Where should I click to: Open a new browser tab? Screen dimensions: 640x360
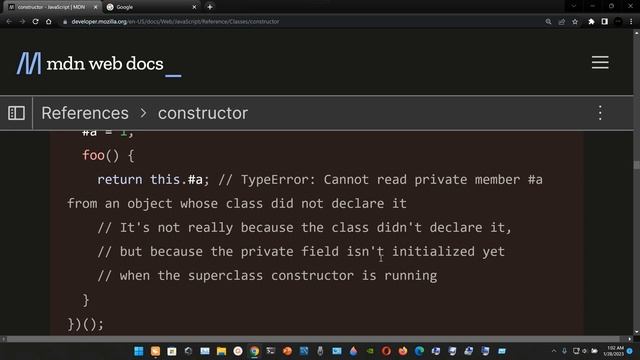[x=210, y=7]
